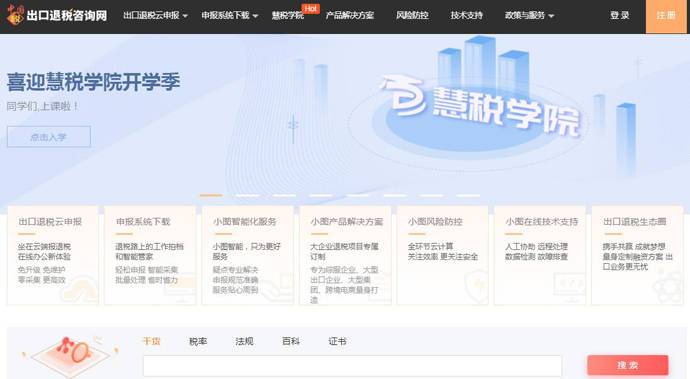Click the 出口退税咨询网 site logo
Screen dimensions: 690x379
57,15
